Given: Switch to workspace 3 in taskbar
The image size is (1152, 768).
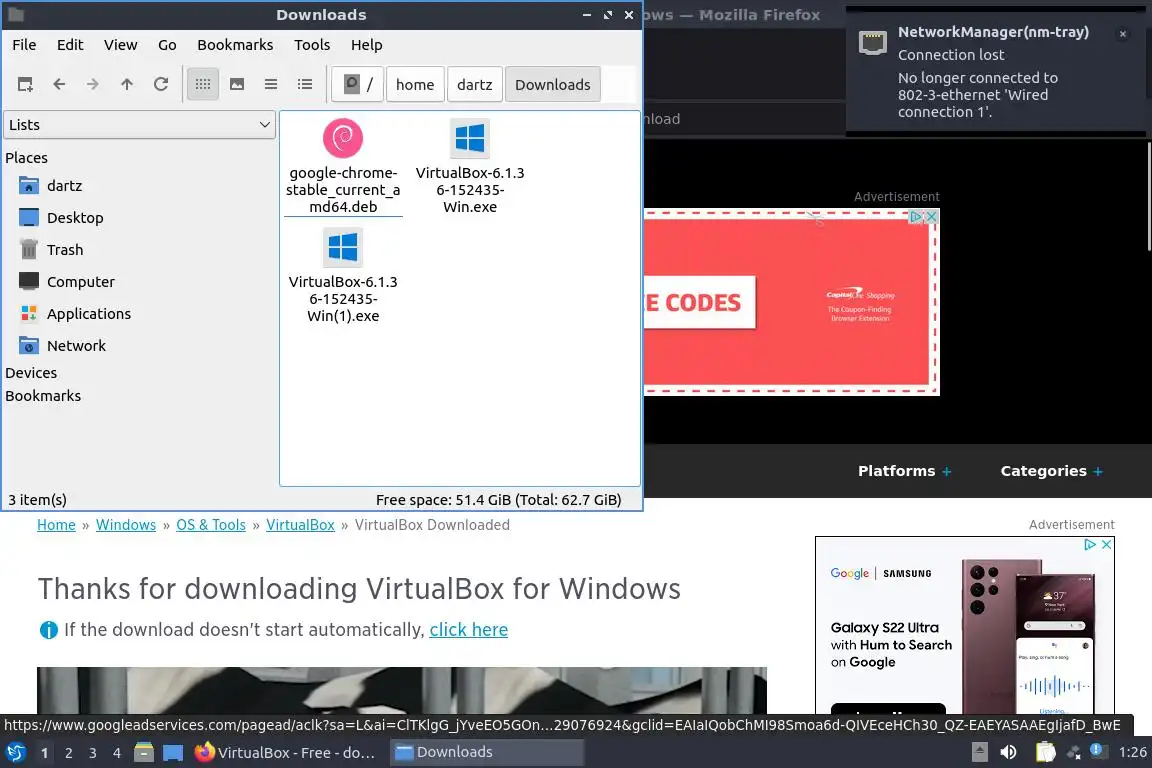Looking at the screenshot, I should (93, 753).
